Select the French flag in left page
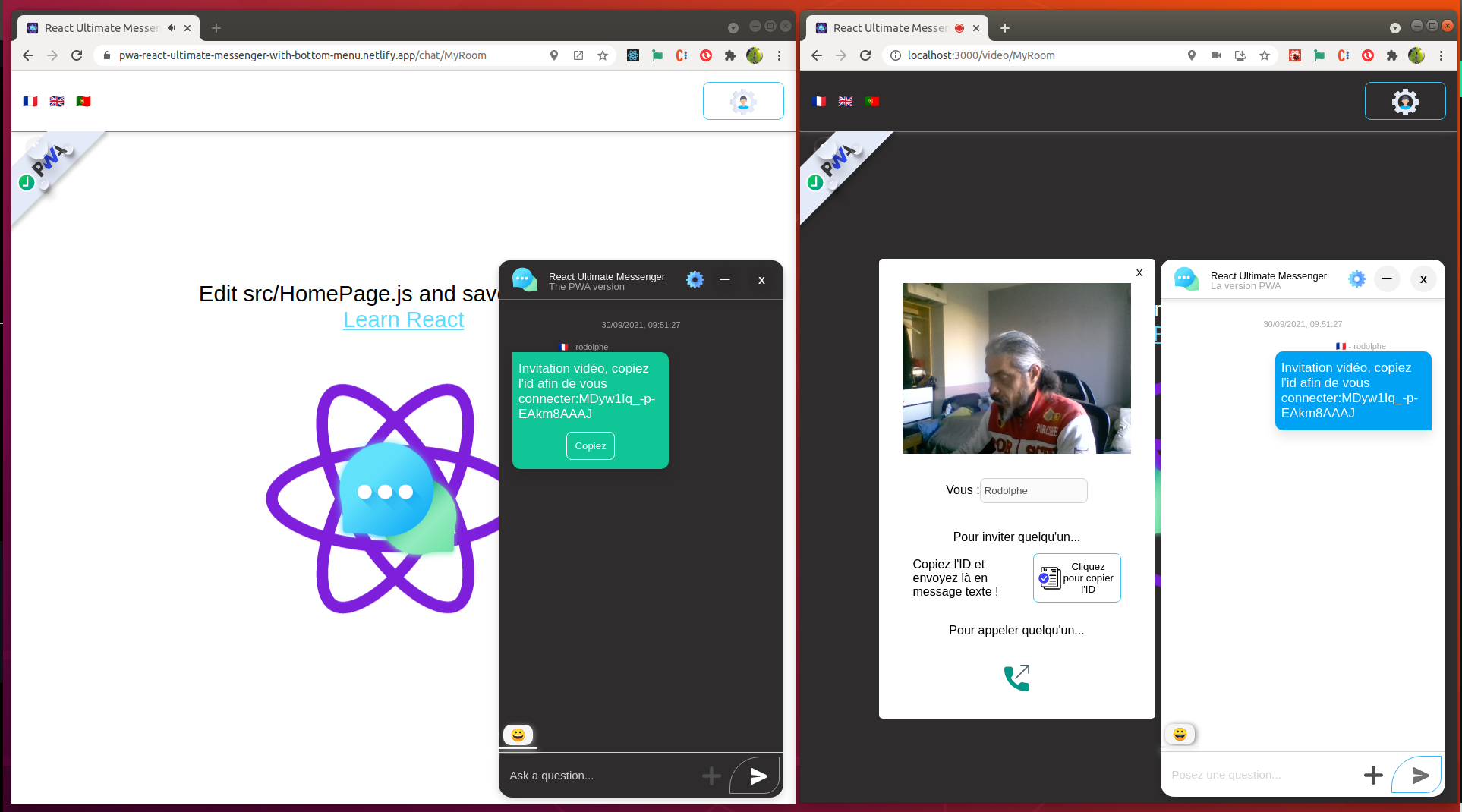 coord(30,102)
